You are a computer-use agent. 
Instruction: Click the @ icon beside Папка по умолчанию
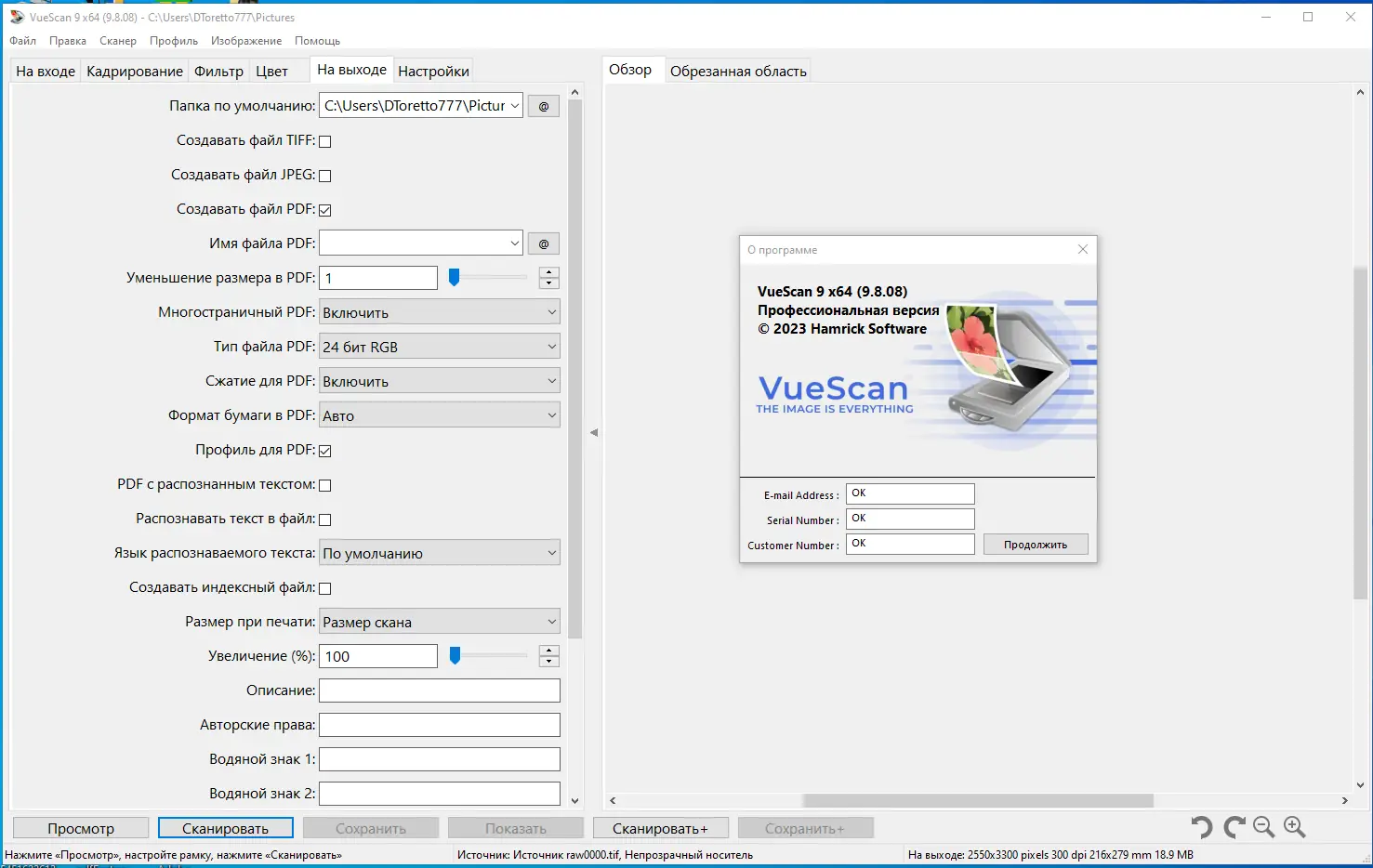tap(543, 105)
